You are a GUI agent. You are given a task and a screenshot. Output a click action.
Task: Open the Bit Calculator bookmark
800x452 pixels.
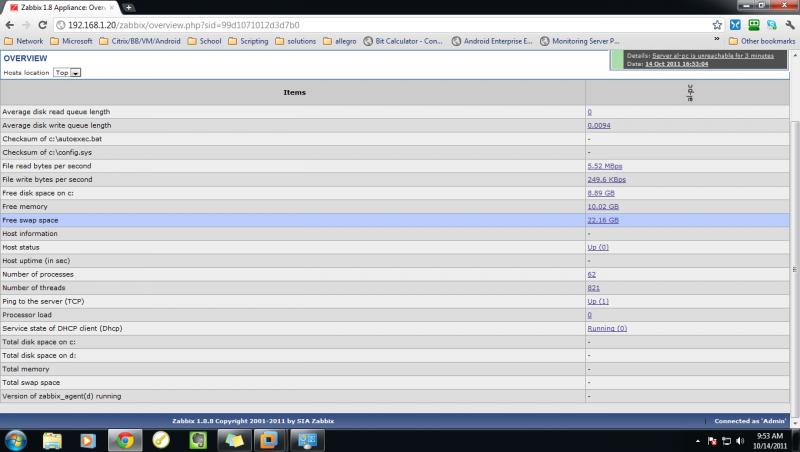tap(403, 41)
